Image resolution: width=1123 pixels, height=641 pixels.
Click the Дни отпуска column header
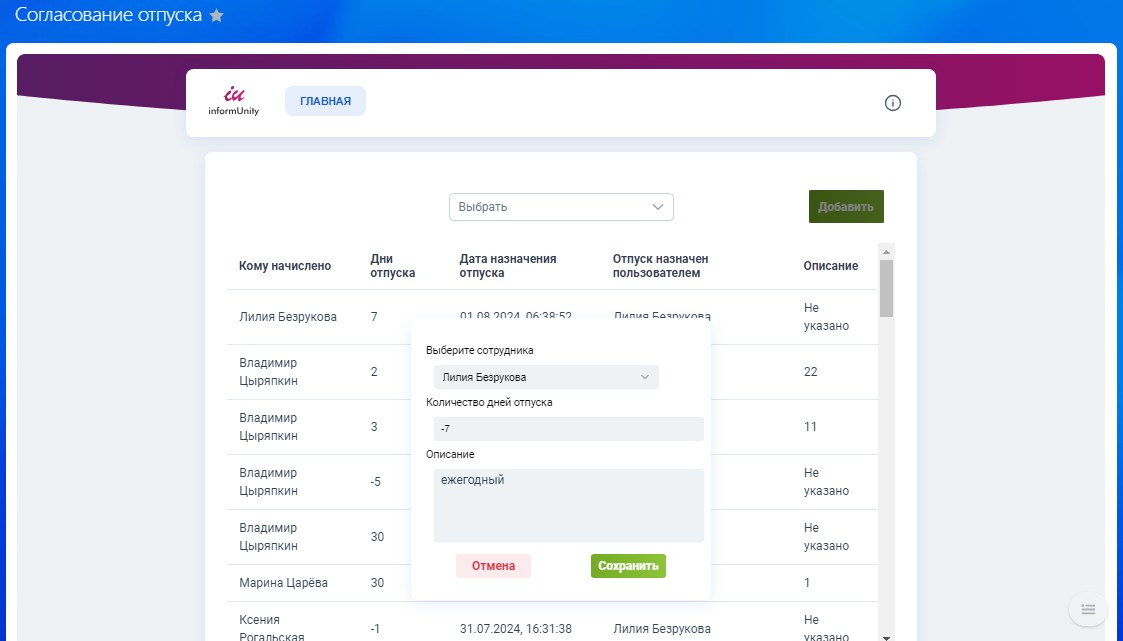click(x=392, y=266)
